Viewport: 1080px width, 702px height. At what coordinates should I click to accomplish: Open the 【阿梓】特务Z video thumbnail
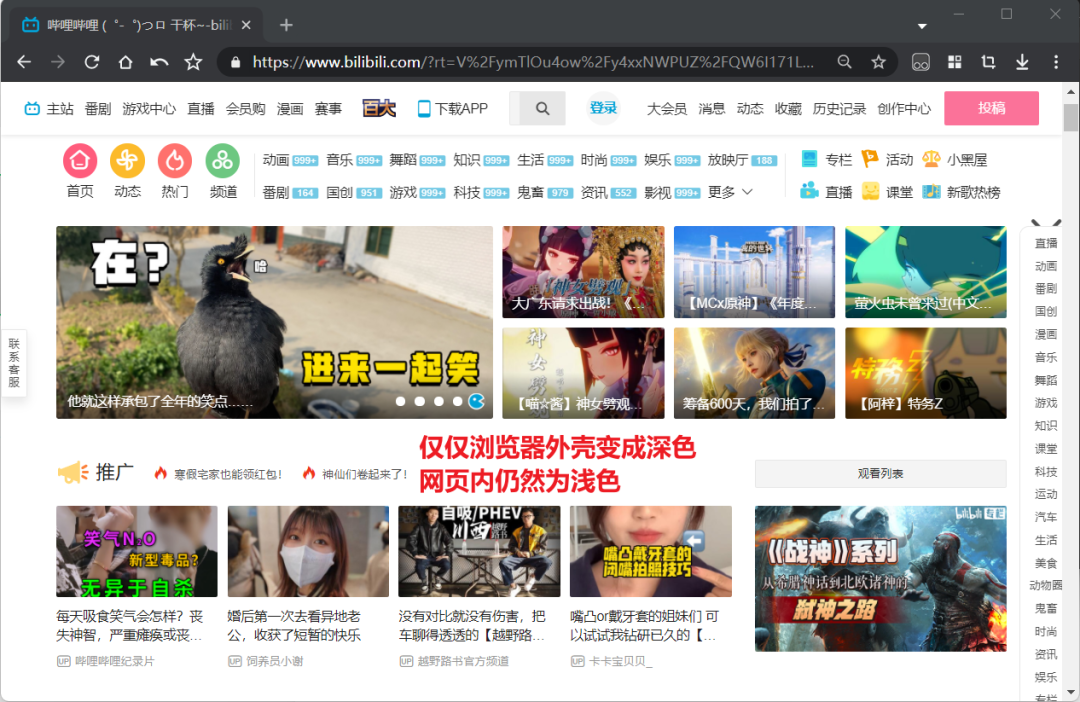click(926, 373)
